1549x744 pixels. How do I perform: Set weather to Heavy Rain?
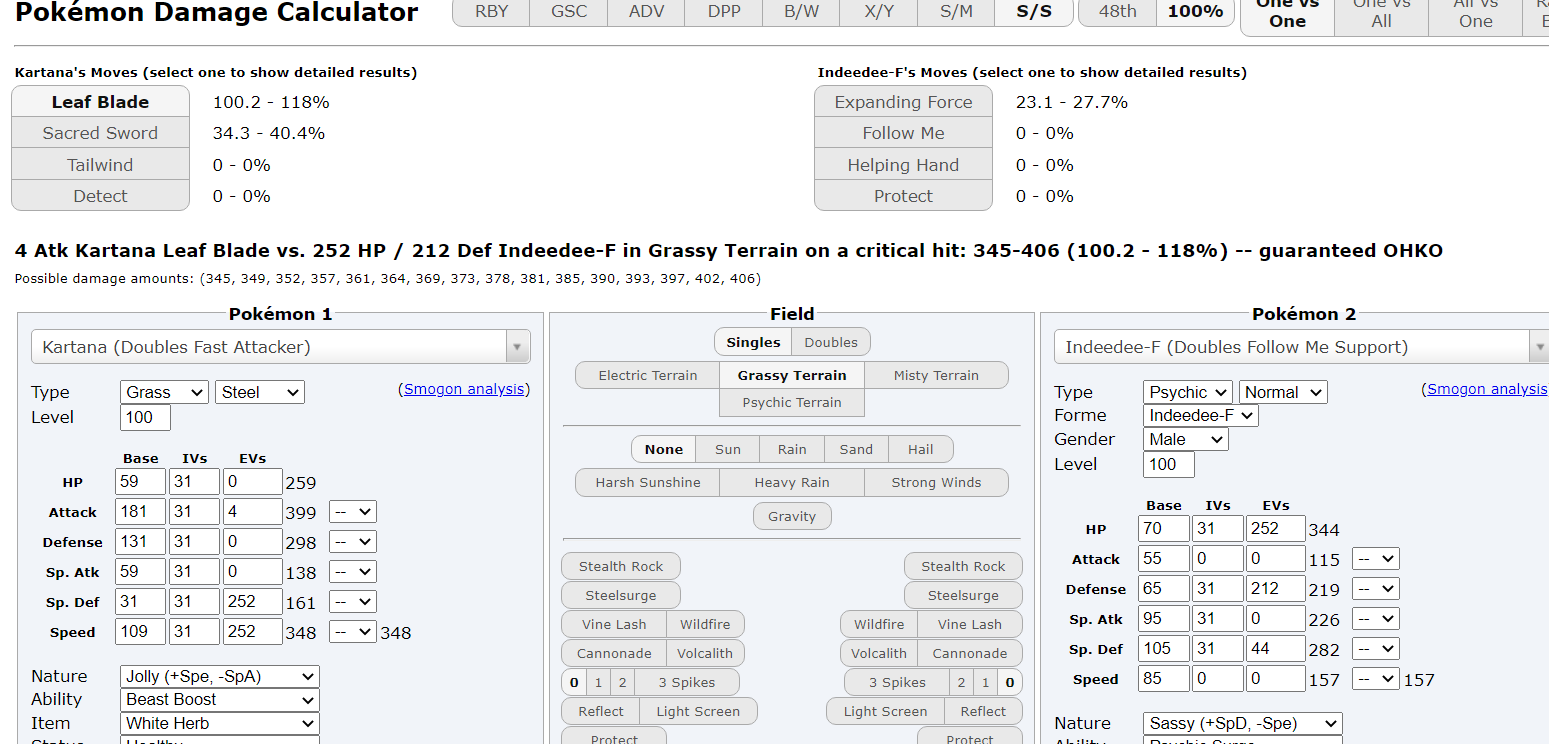792,482
